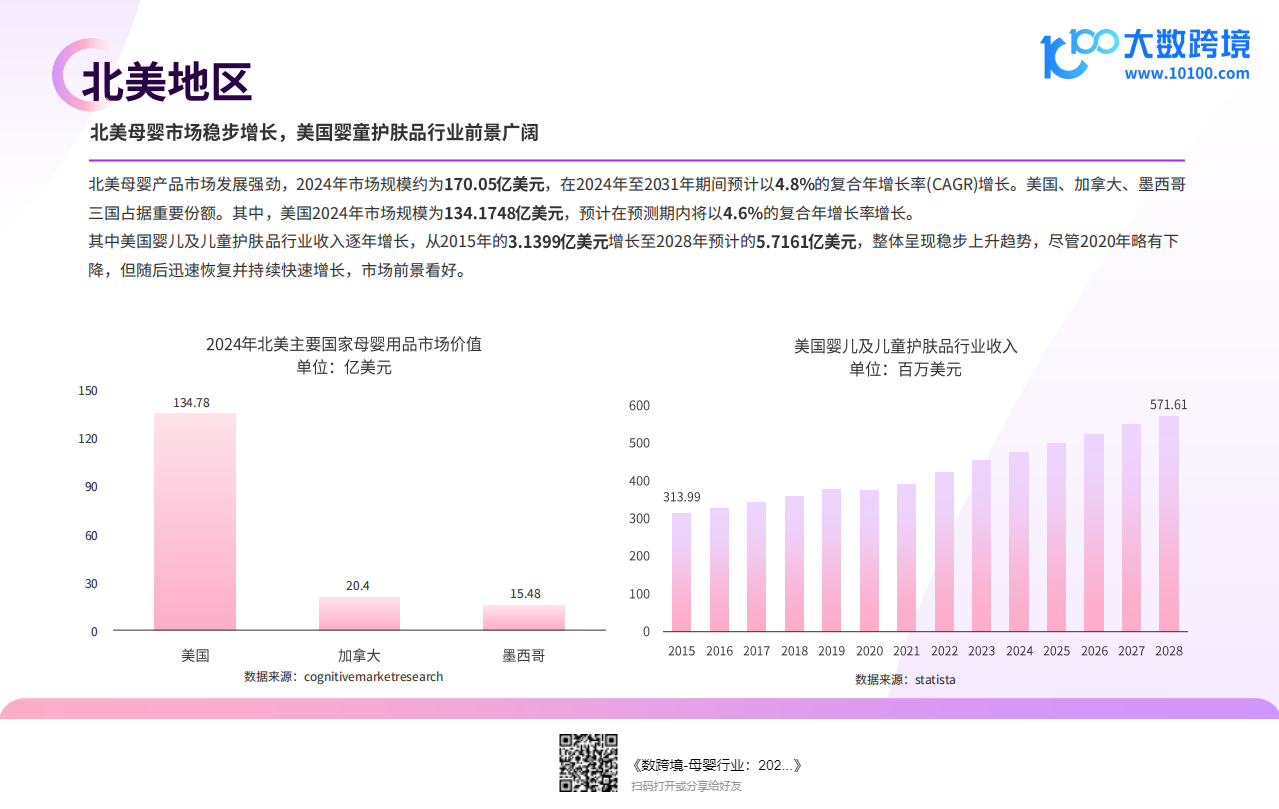Select the 北美地区 heading
The width and height of the screenshot is (1279, 809).
[x=166, y=80]
